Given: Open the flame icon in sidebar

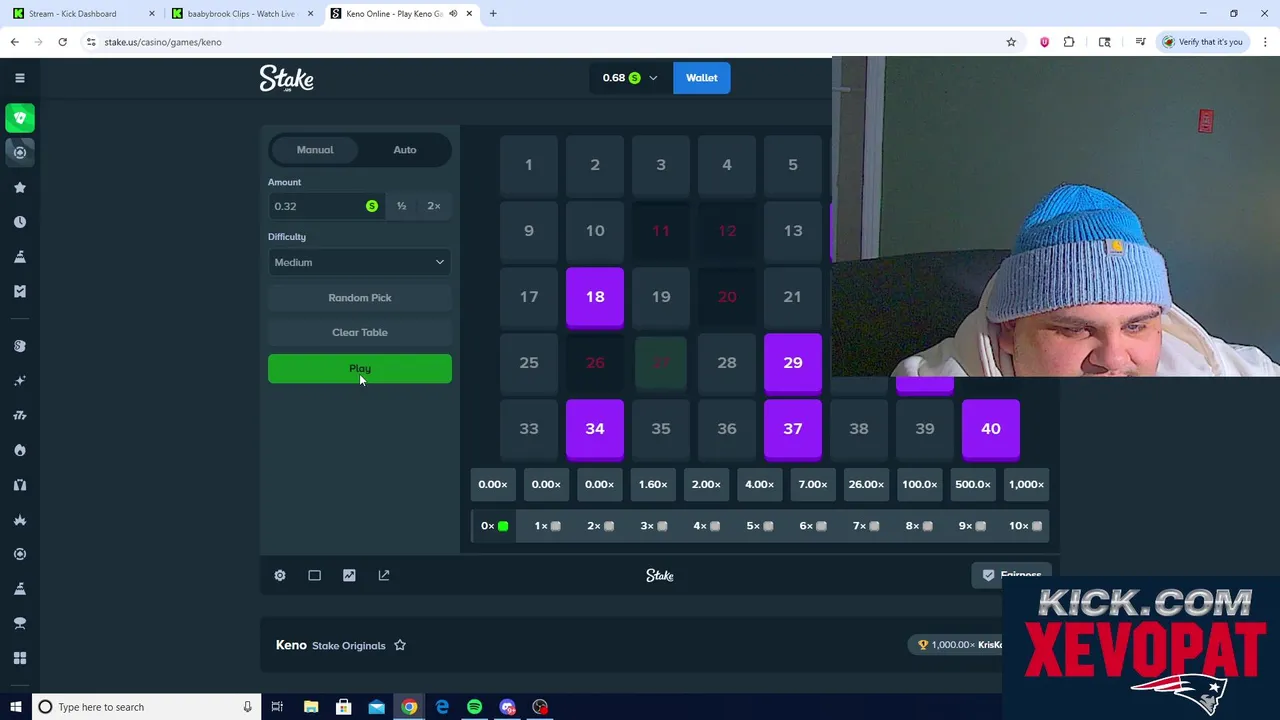Looking at the screenshot, I should click(19, 450).
